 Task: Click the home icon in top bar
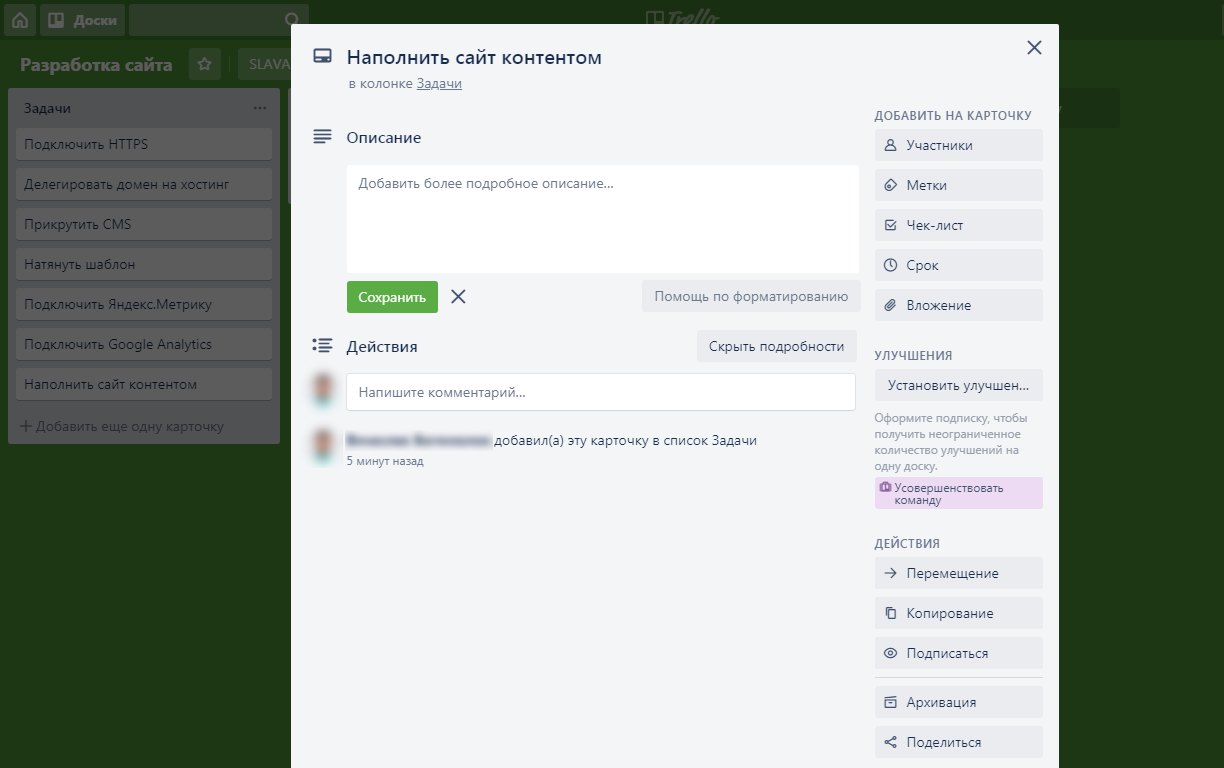tap(20, 20)
